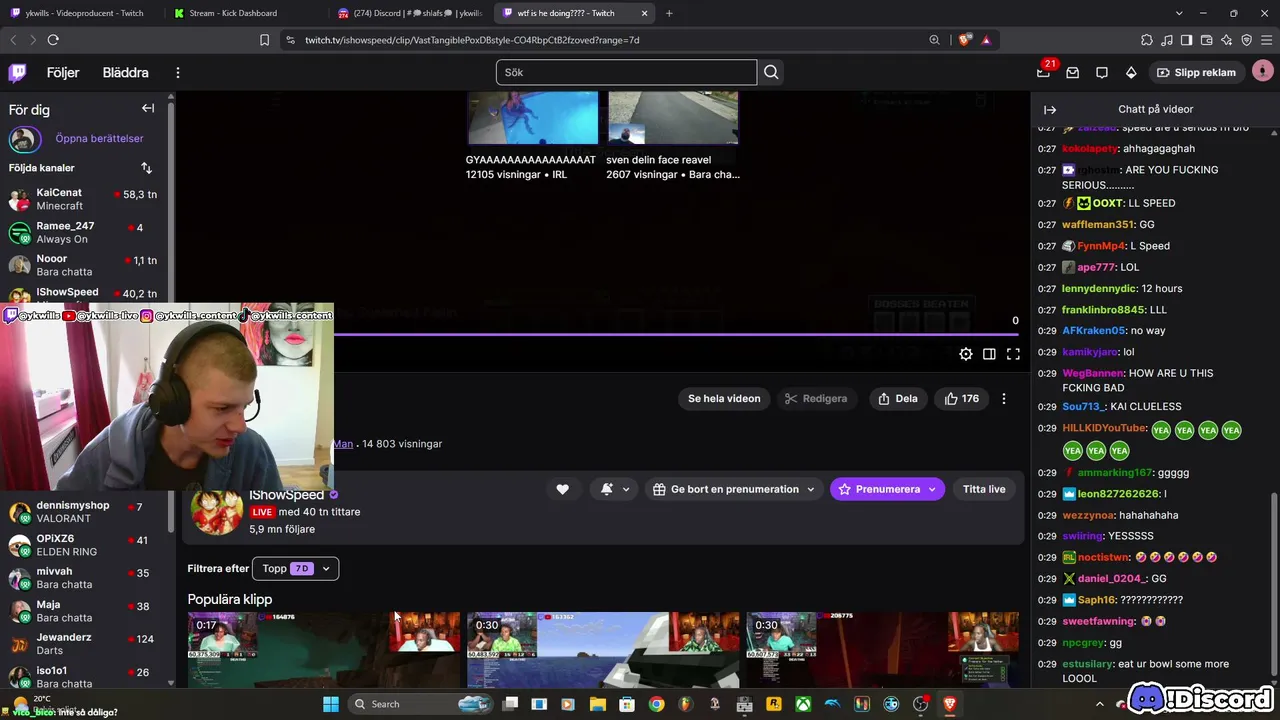This screenshot has width=1280, height=720.
Task: Open Brave Wallet icon
Action: (1206, 40)
